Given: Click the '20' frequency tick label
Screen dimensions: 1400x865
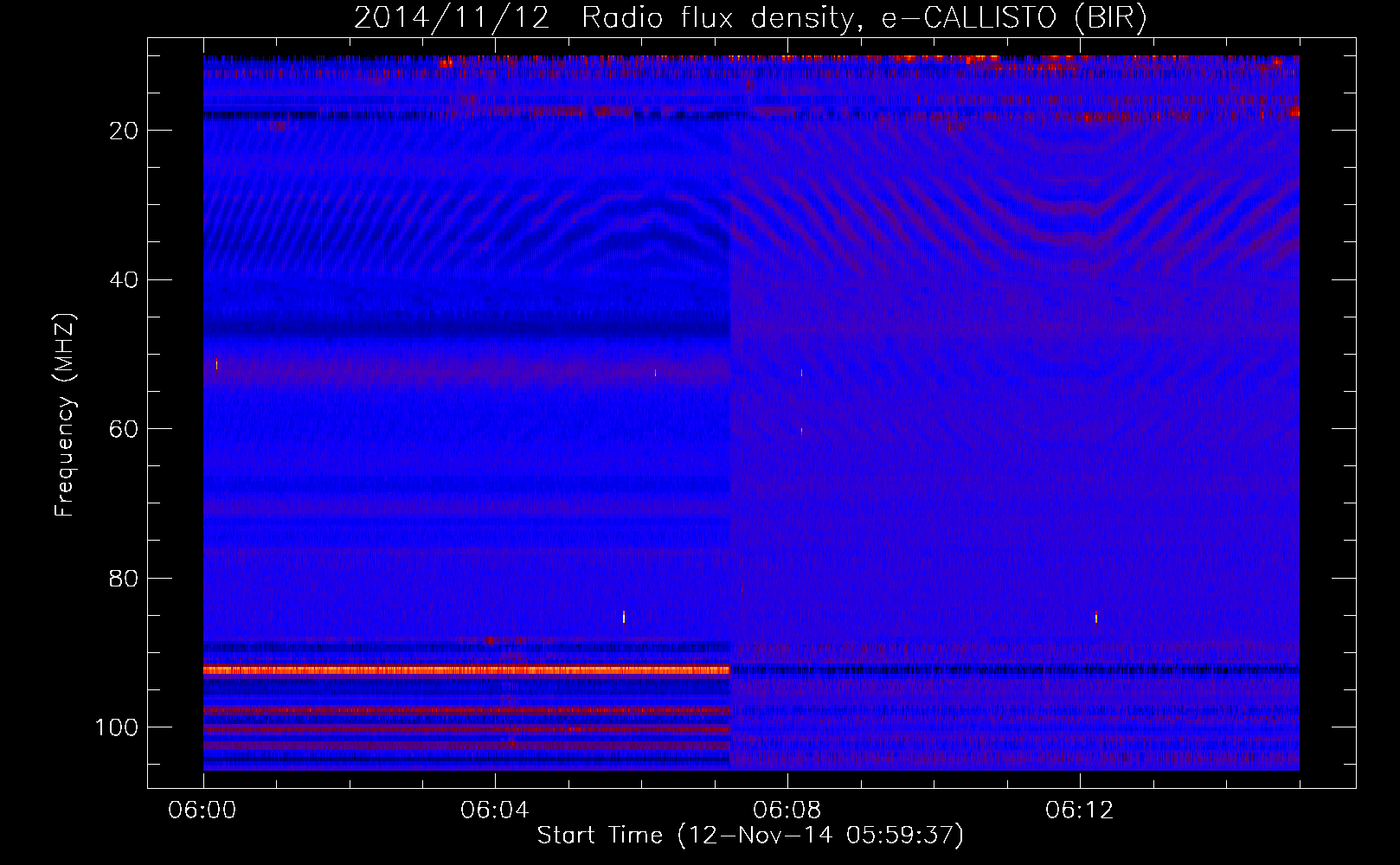Looking at the screenshot, I should (x=124, y=131).
